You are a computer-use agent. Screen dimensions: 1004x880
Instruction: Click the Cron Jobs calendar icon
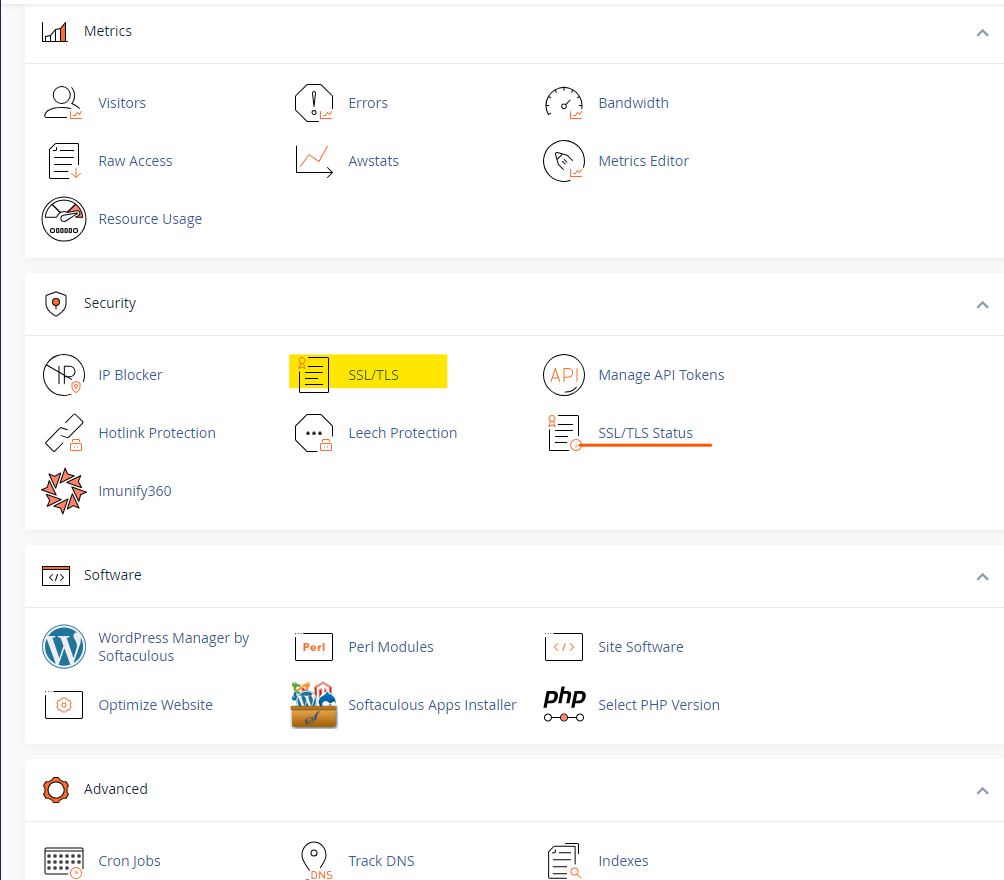[63, 861]
